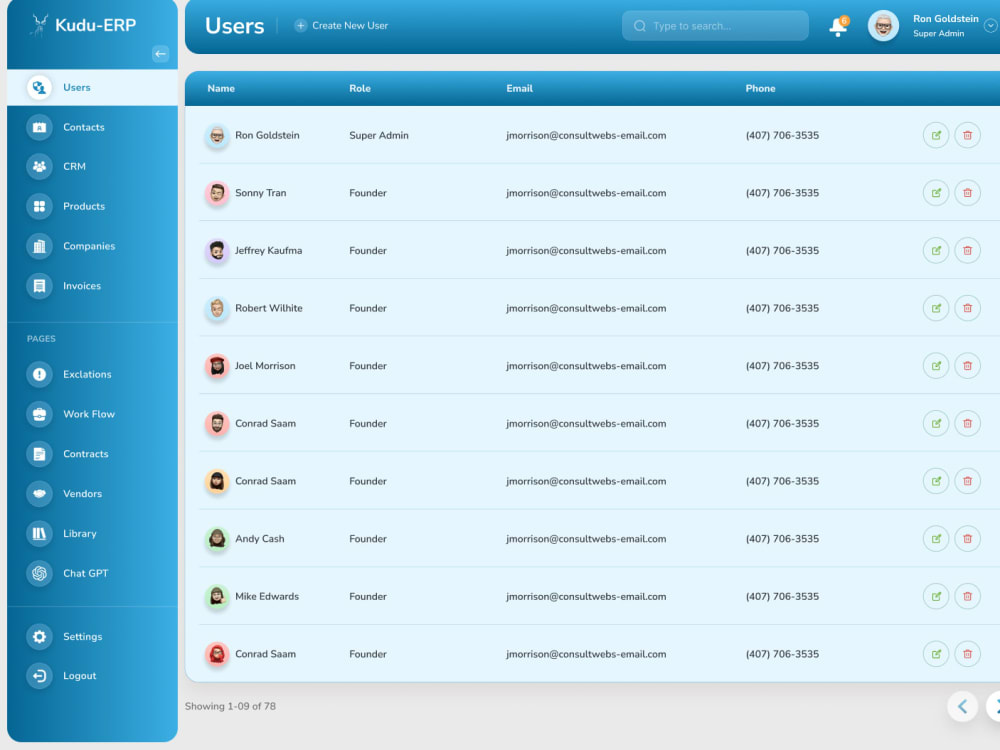Open the notifications bell
The height and width of the screenshot is (750, 1000).
[x=839, y=27]
